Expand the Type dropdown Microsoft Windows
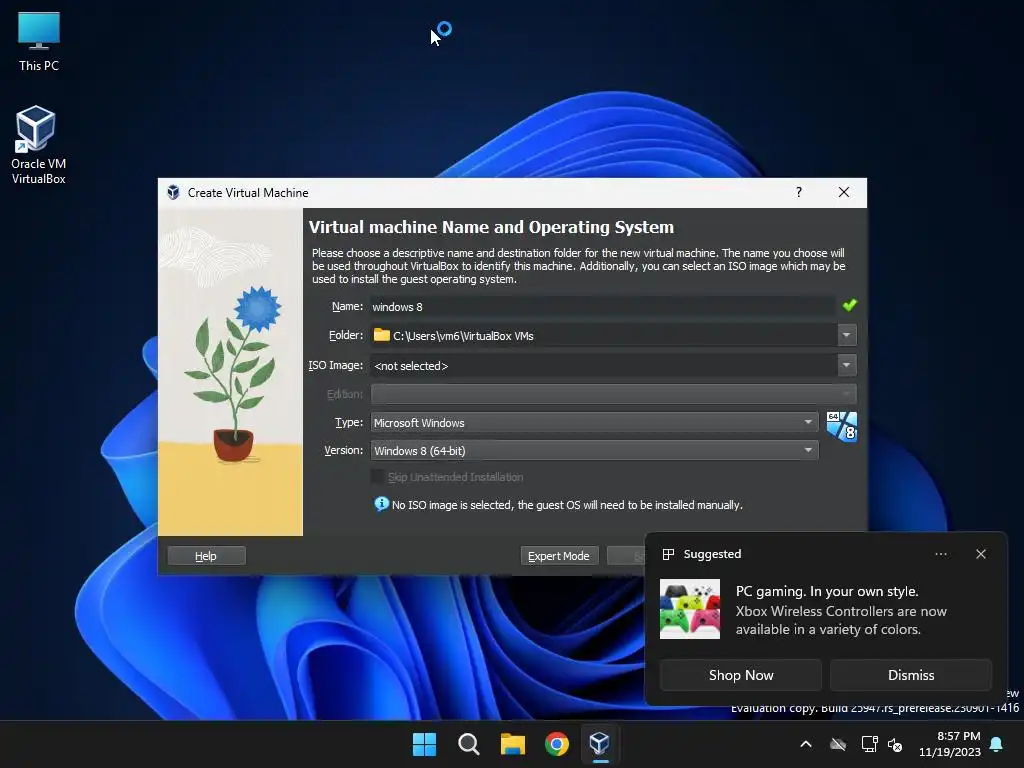 click(594, 423)
